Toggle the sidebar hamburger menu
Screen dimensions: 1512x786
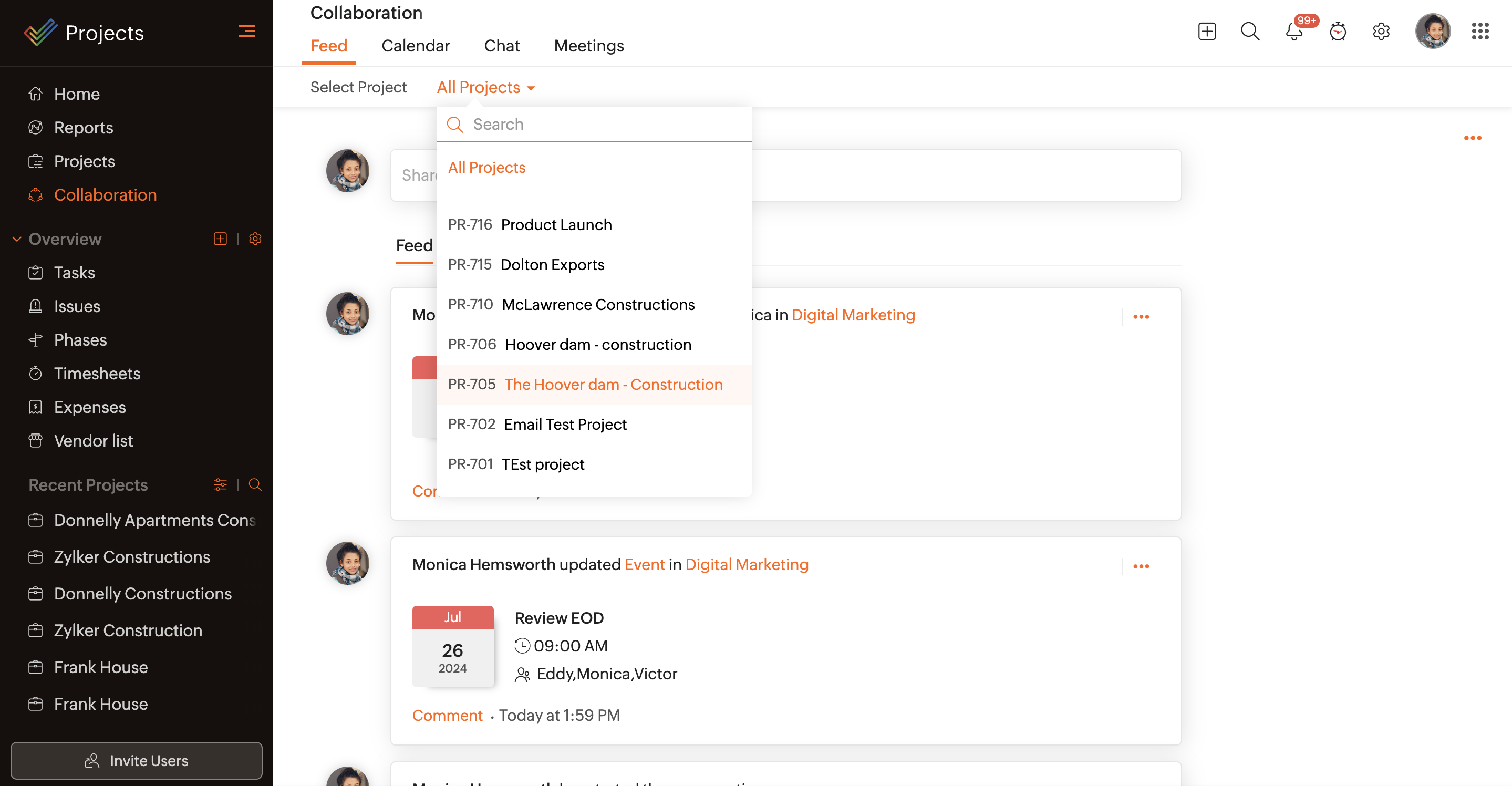coord(246,31)
